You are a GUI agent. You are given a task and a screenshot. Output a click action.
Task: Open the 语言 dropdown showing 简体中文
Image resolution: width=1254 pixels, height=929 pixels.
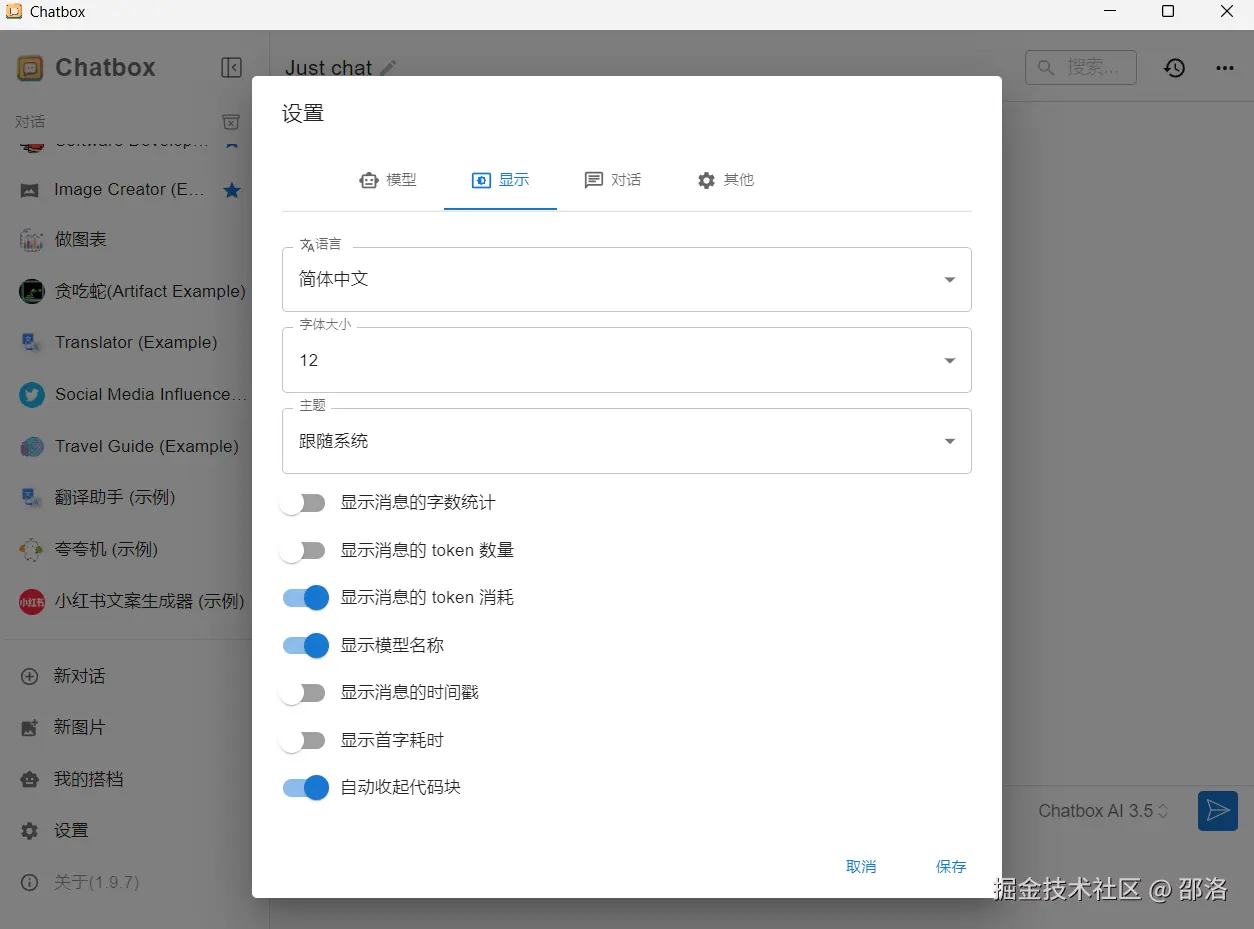click(627, 280)
